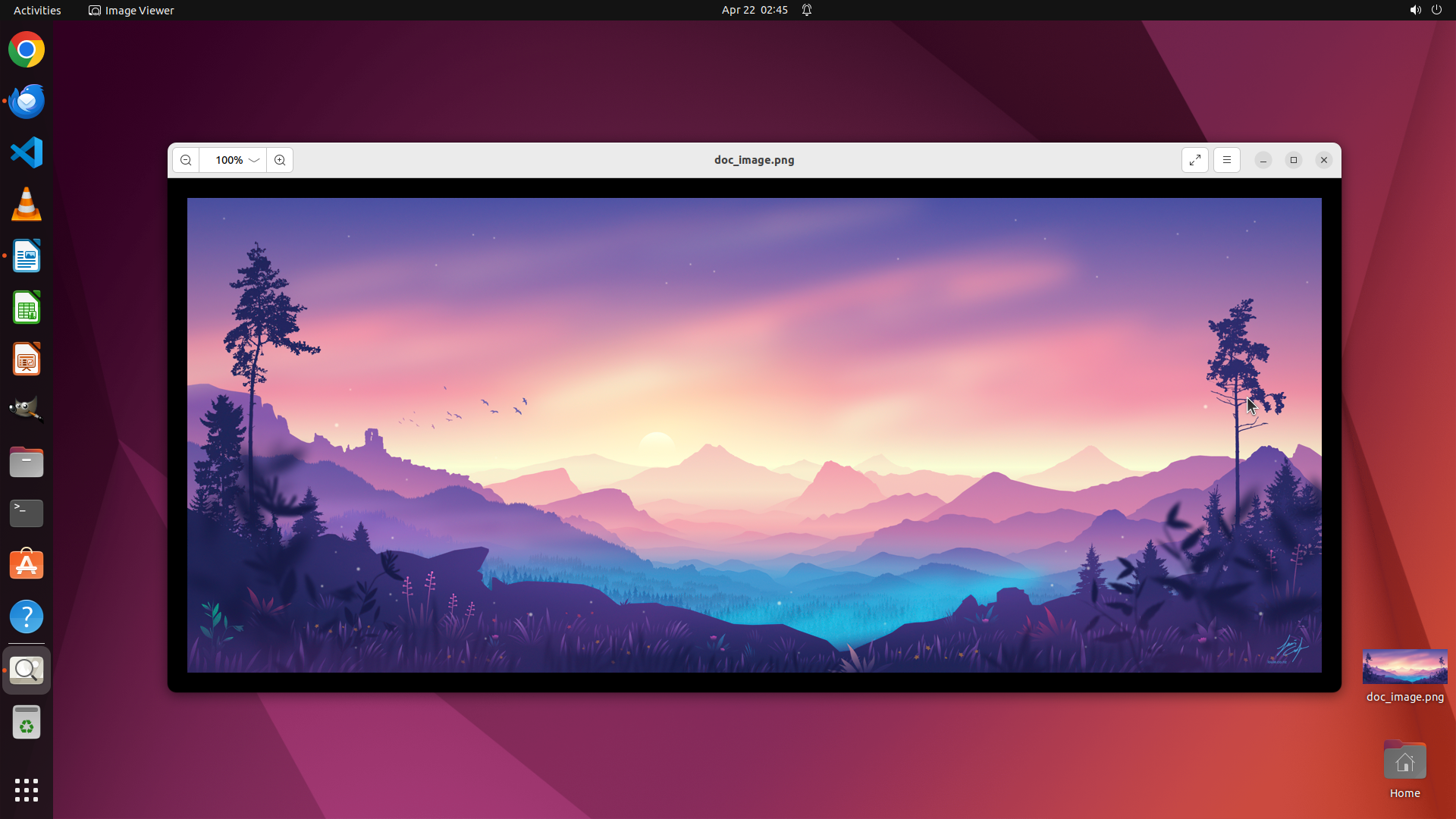
Task: Open Activities overview
Action: [x=37, y=10]
